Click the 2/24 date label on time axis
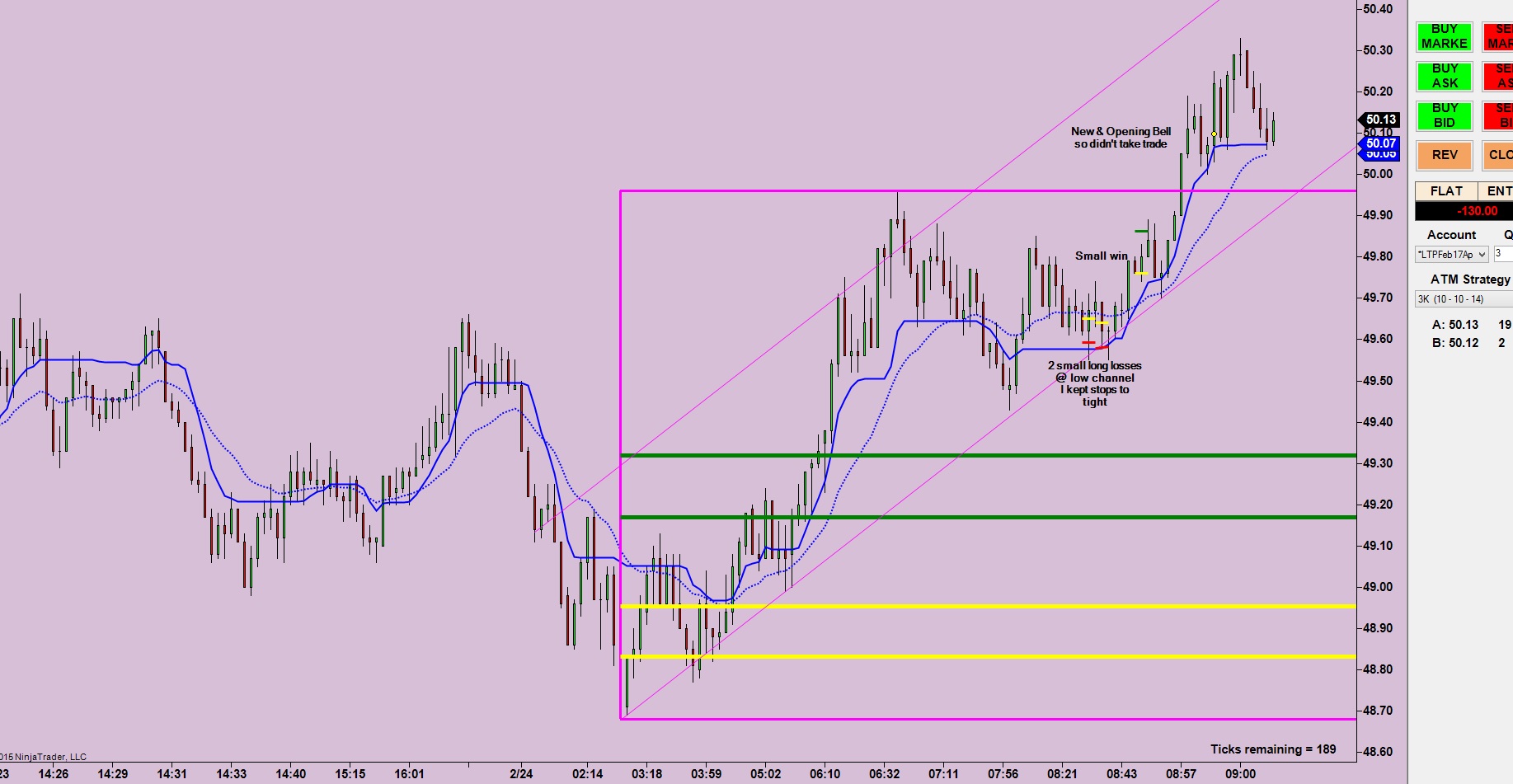Image resolution: width=1513 pixels, height=784 pixels. (x=521, y=773)
